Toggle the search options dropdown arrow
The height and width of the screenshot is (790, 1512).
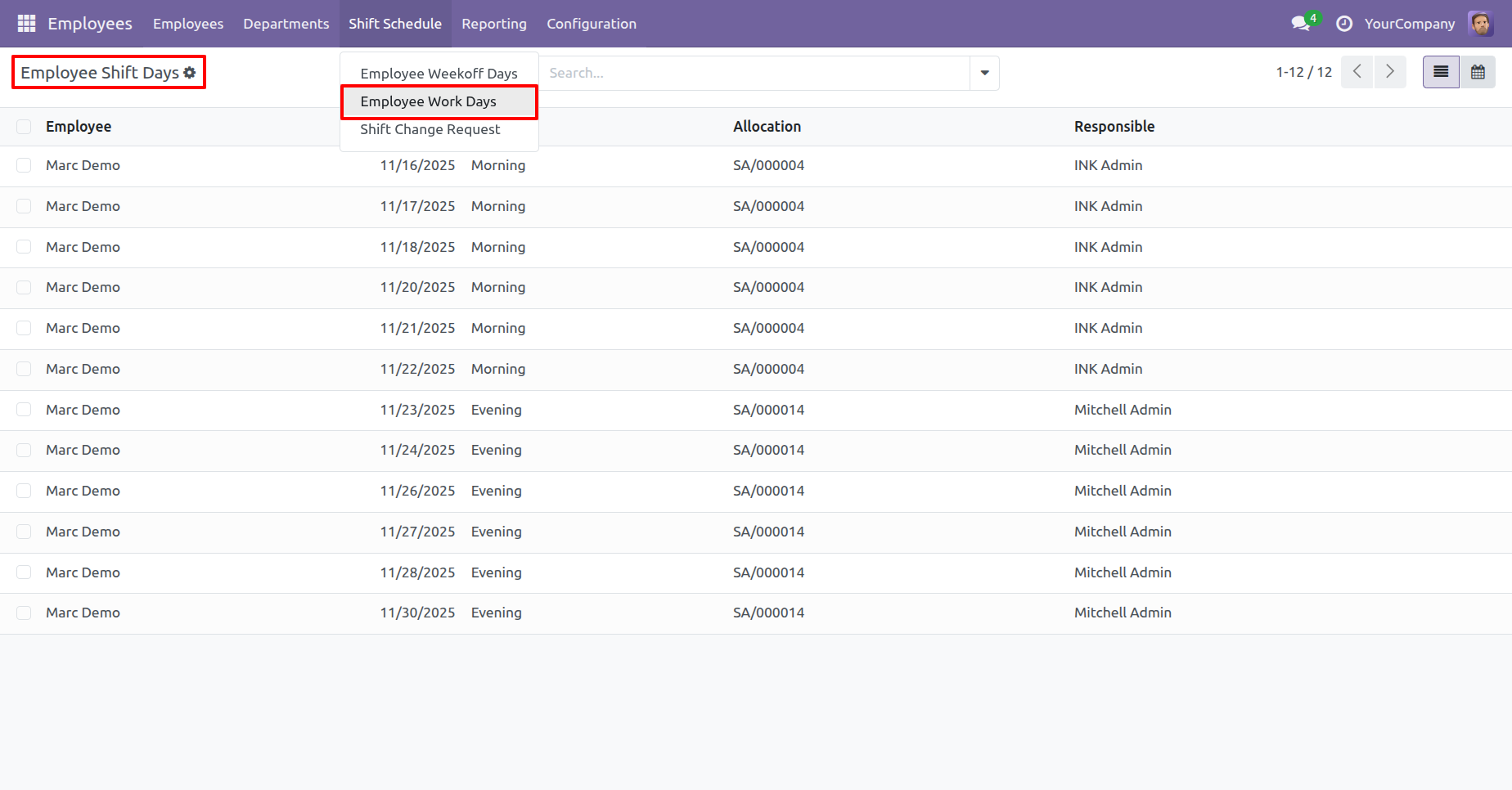(x=984, y=73)
